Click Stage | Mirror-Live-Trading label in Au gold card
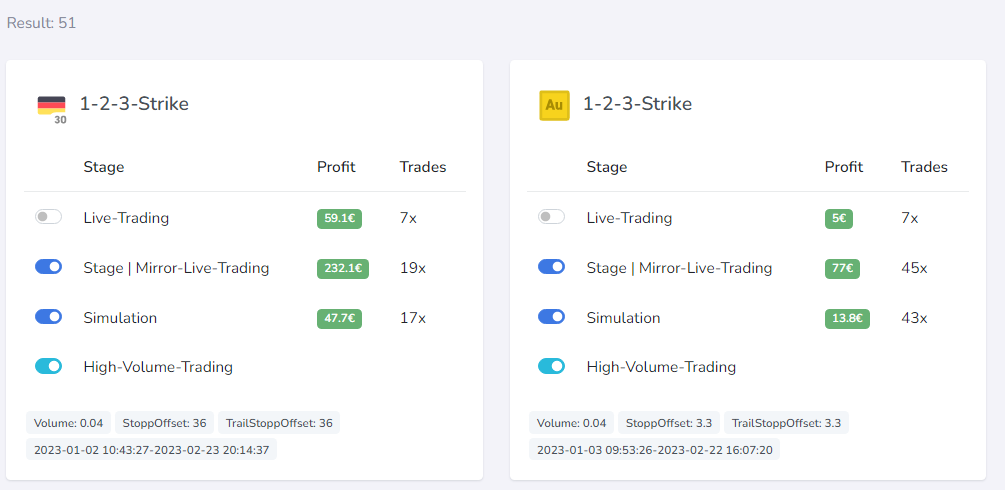Screen dimensions: 1005x490 [679, 268]
